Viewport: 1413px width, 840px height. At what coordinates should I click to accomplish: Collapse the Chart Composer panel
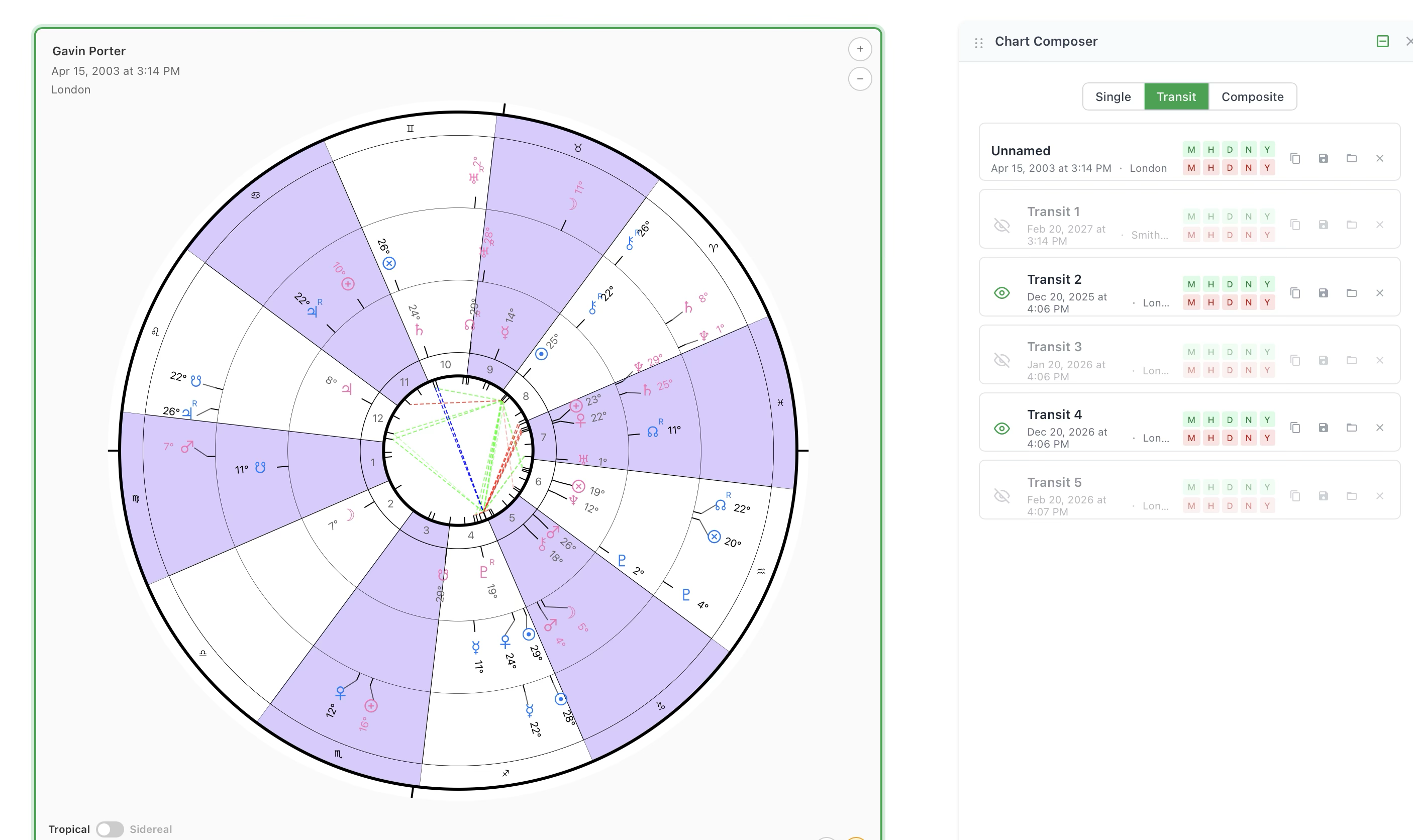click(1383, 41)
